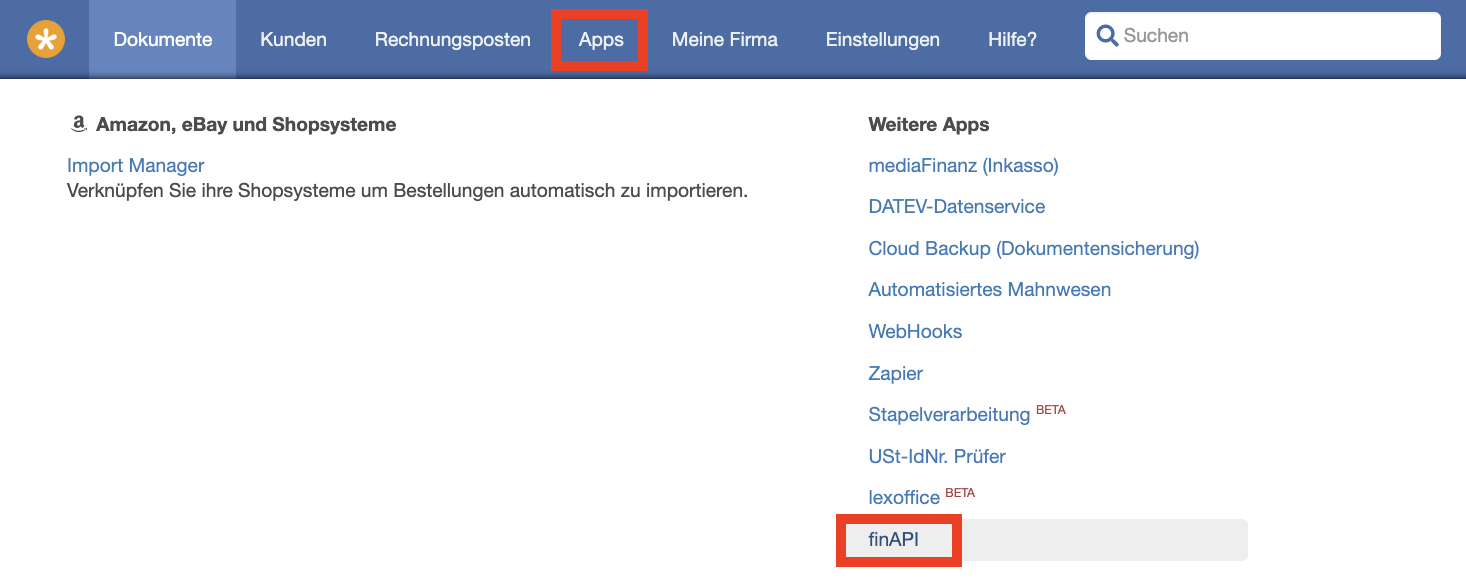
Task: Focus the Suchen search field
Action: [1263, 36]
